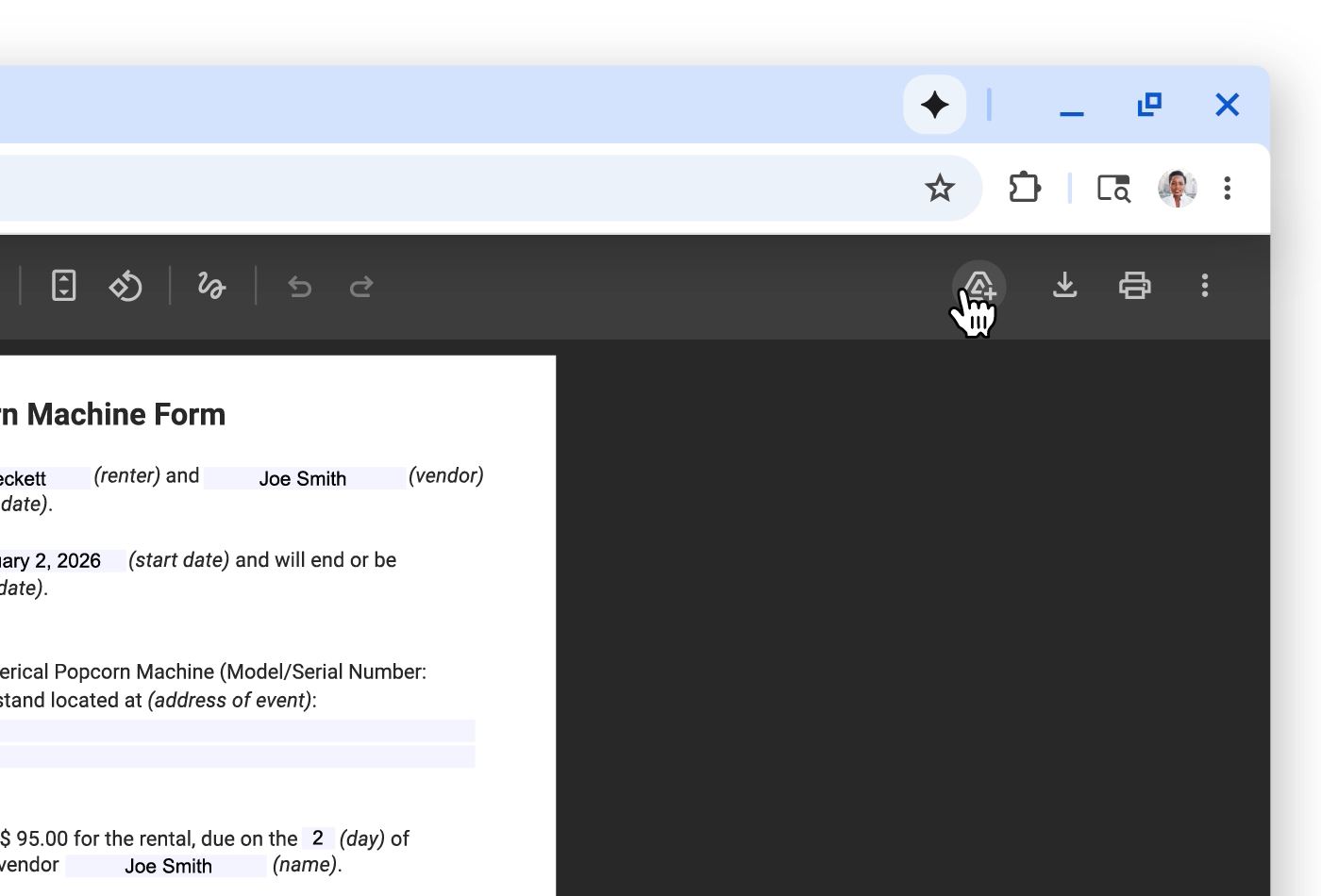Bookmark this page with the star icon

[x=939, y=189]
